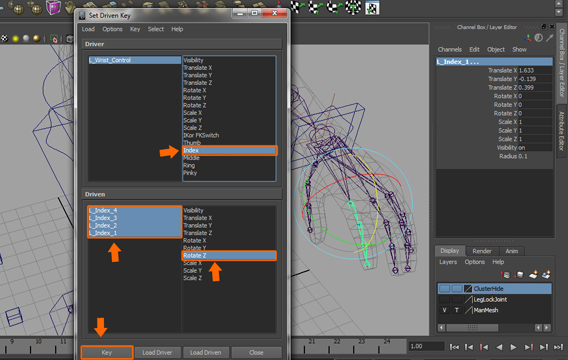The width and height of the screenshot is (568, 360).
Task: Click the Visibility channel set to on
Action: [535, 148]
